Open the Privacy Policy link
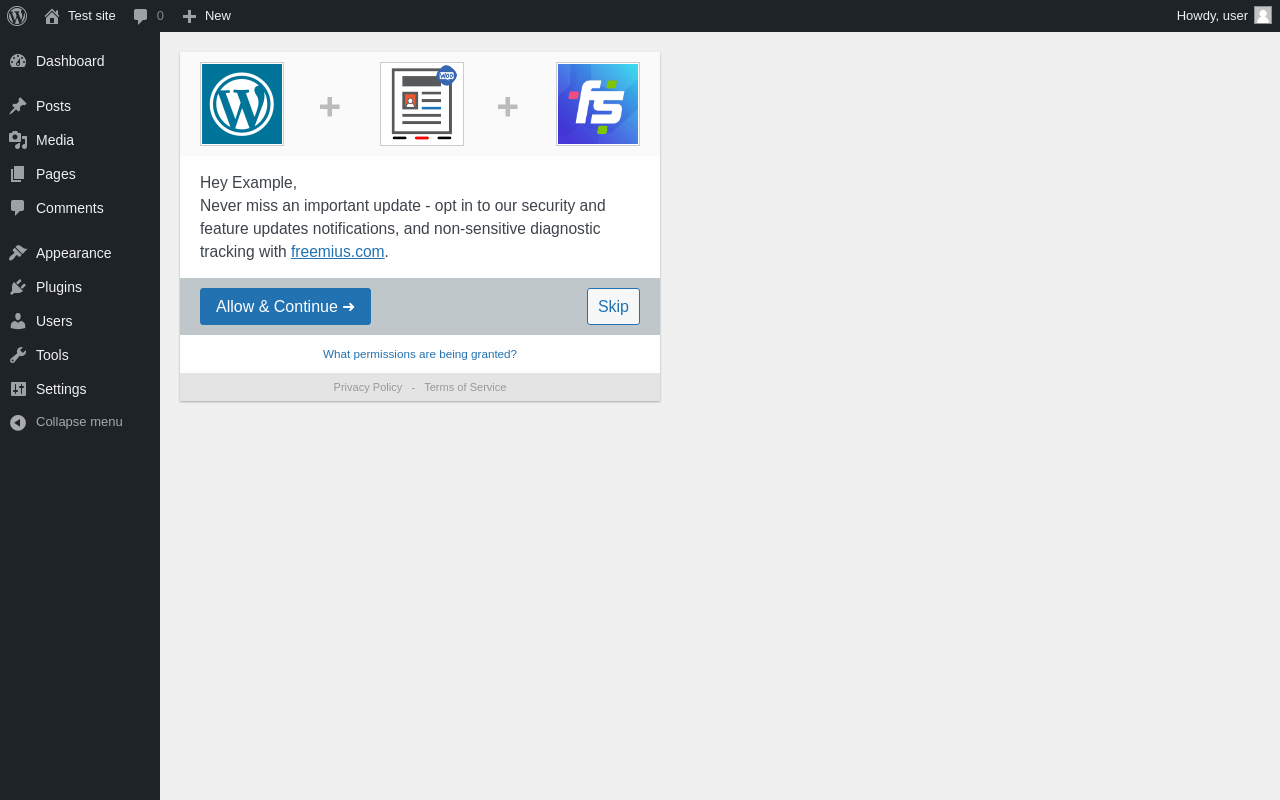The height and width of the screenshot is (800, 1280). [x=368, y=387]
